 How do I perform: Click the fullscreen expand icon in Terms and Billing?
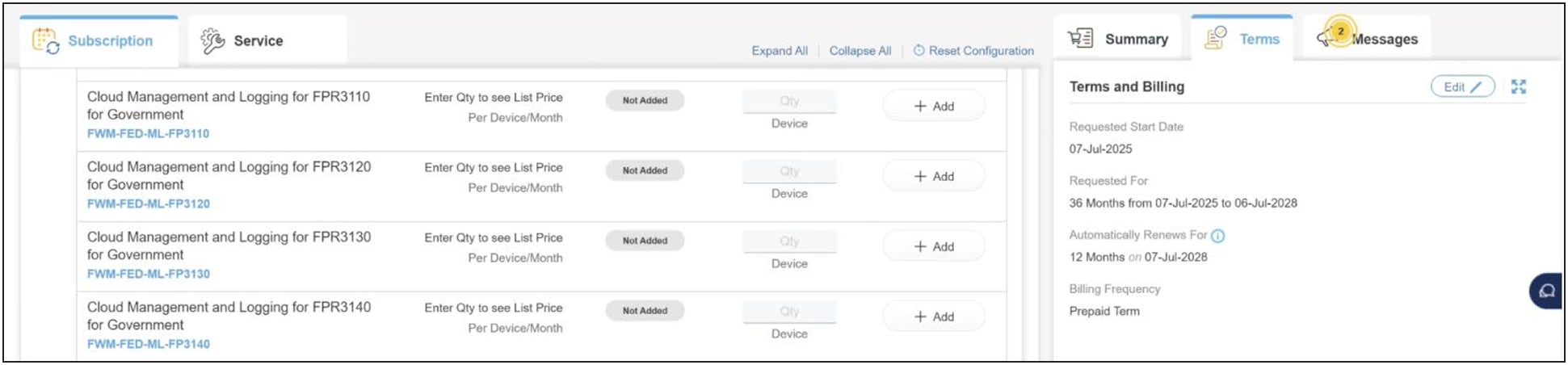[x=1519, y=87]
